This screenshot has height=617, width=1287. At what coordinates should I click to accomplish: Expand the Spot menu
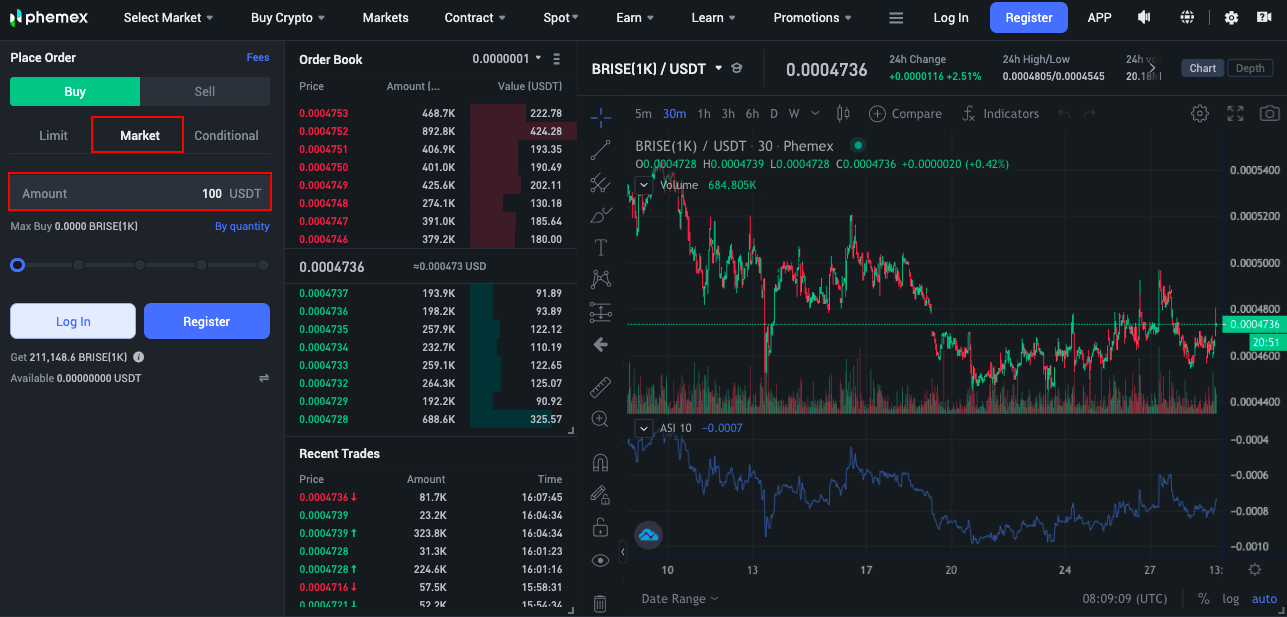point(561,18)
